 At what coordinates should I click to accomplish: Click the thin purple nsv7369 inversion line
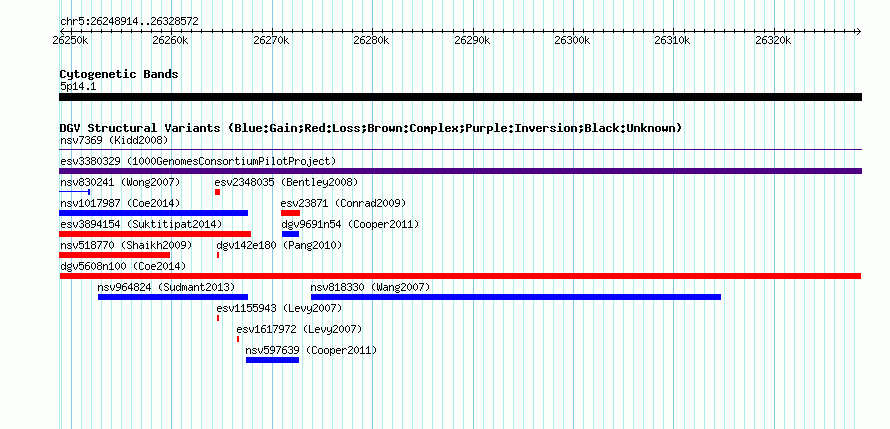460,150
